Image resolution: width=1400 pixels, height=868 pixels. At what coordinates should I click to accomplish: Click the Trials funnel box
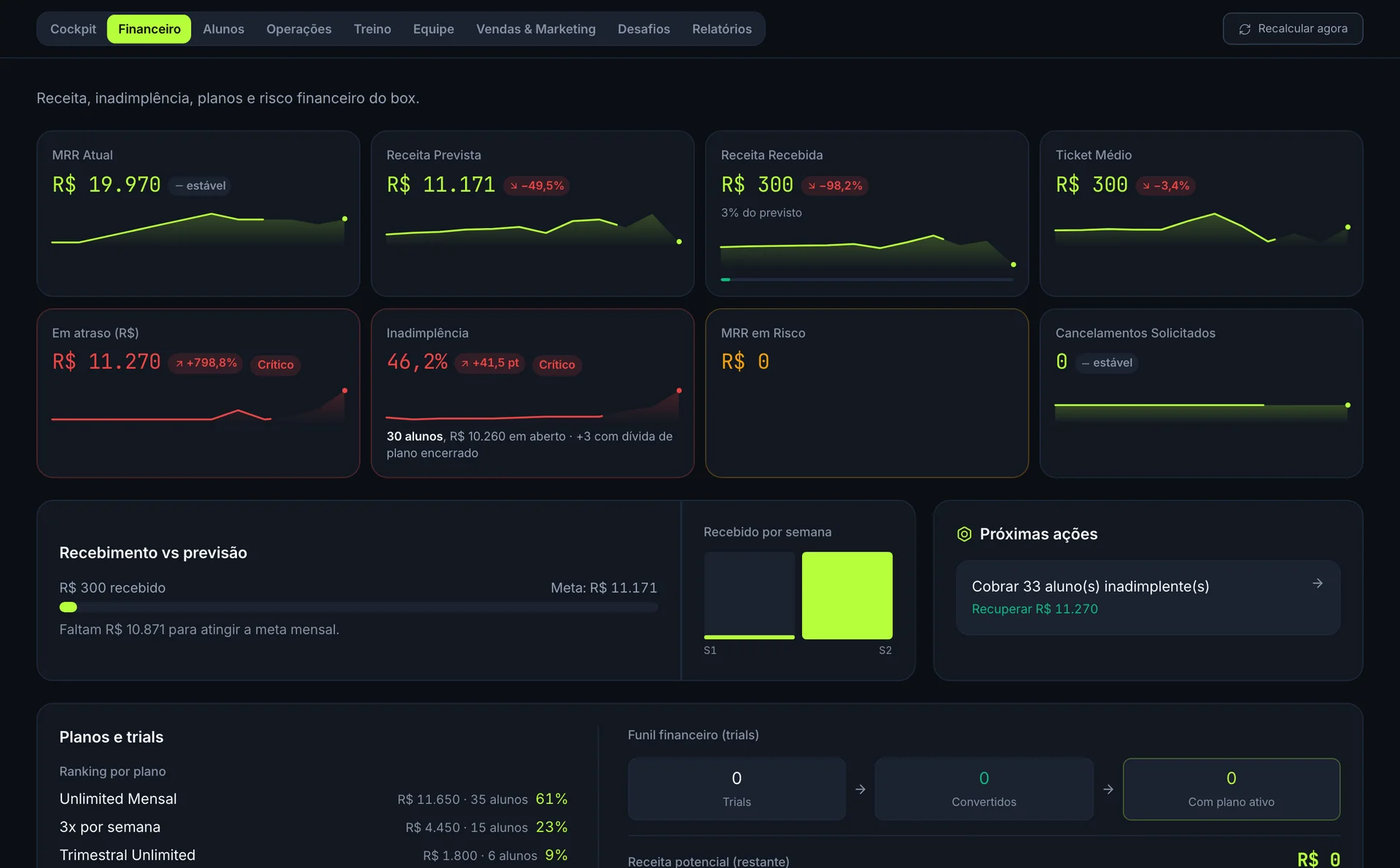pyautogui.click(x=736, y=789)
